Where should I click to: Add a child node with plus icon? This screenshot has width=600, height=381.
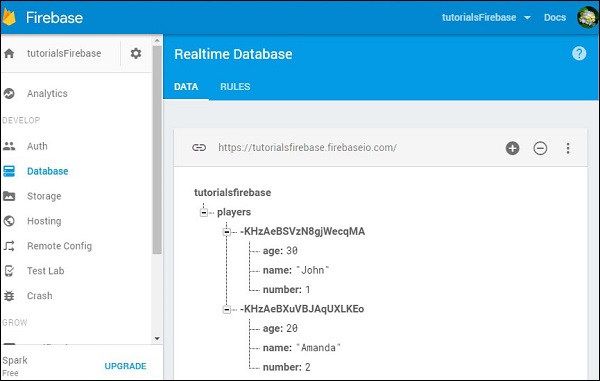[x=512, y=148]
